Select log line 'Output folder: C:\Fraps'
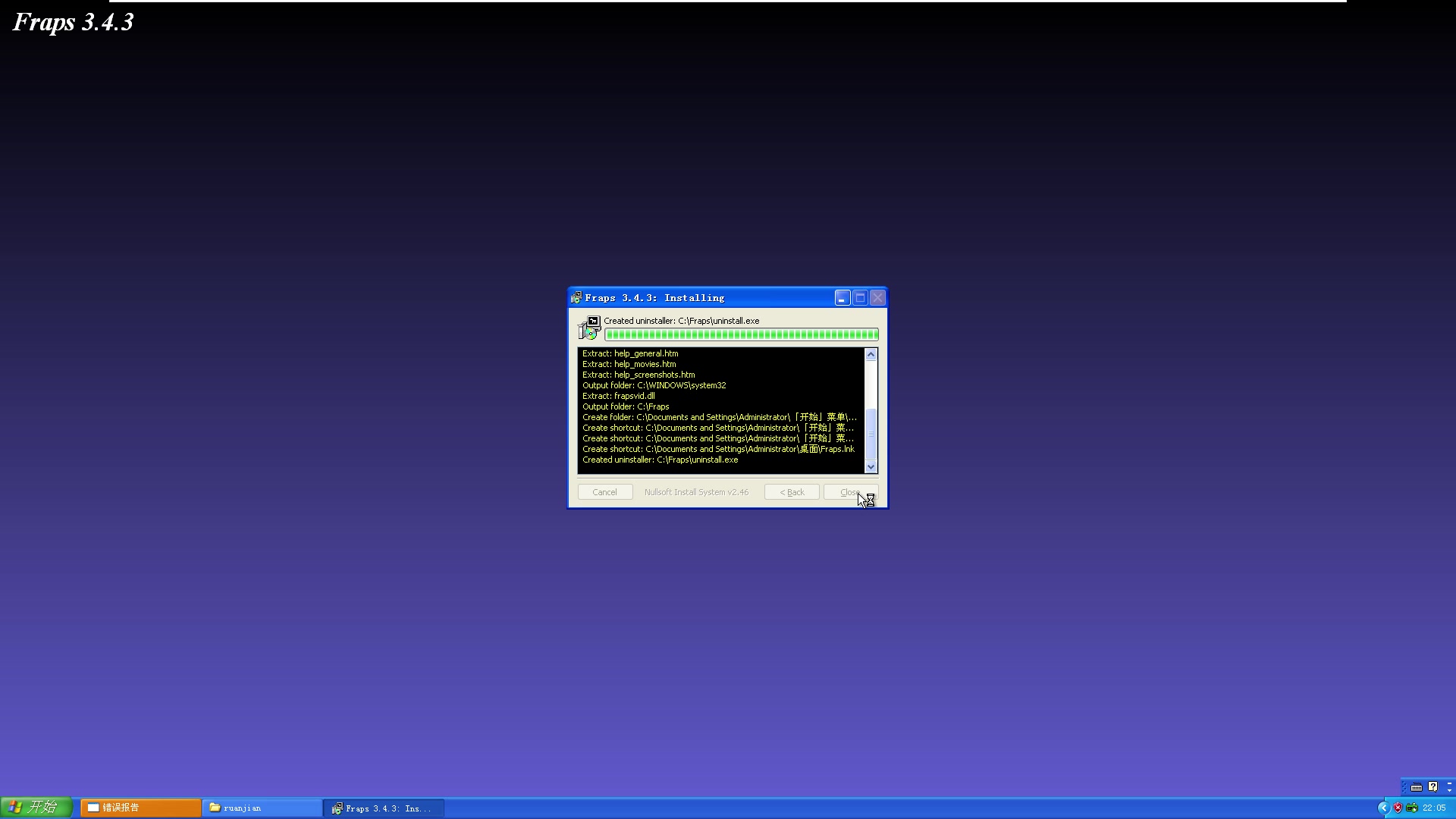Screen dimensions: 1456x819 (626, 406)
